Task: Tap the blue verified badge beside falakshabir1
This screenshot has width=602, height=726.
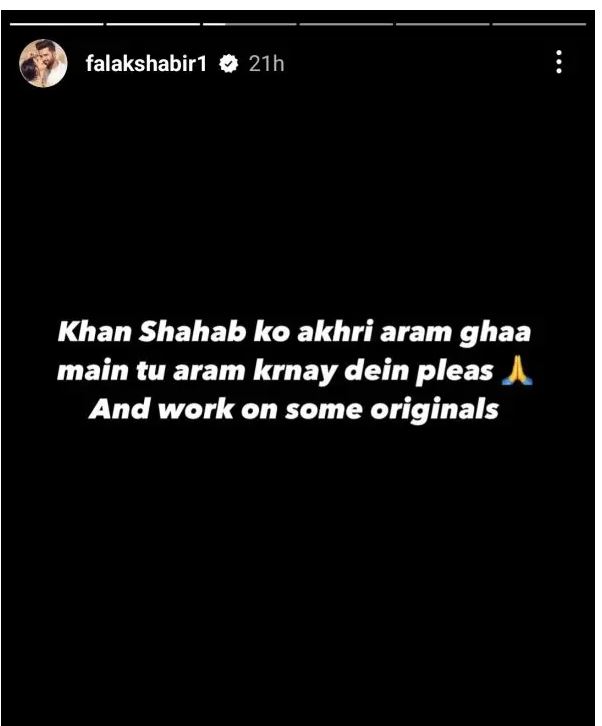Action: (228, 63)
